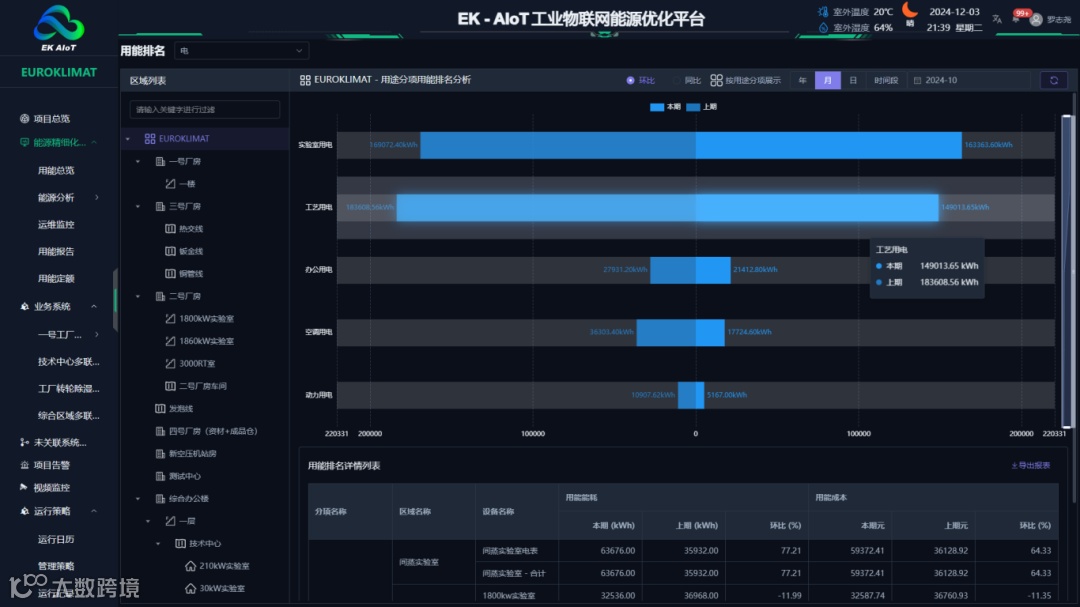Switch to the 年 period tab
1080x607 pixels.
pos(802,81)
